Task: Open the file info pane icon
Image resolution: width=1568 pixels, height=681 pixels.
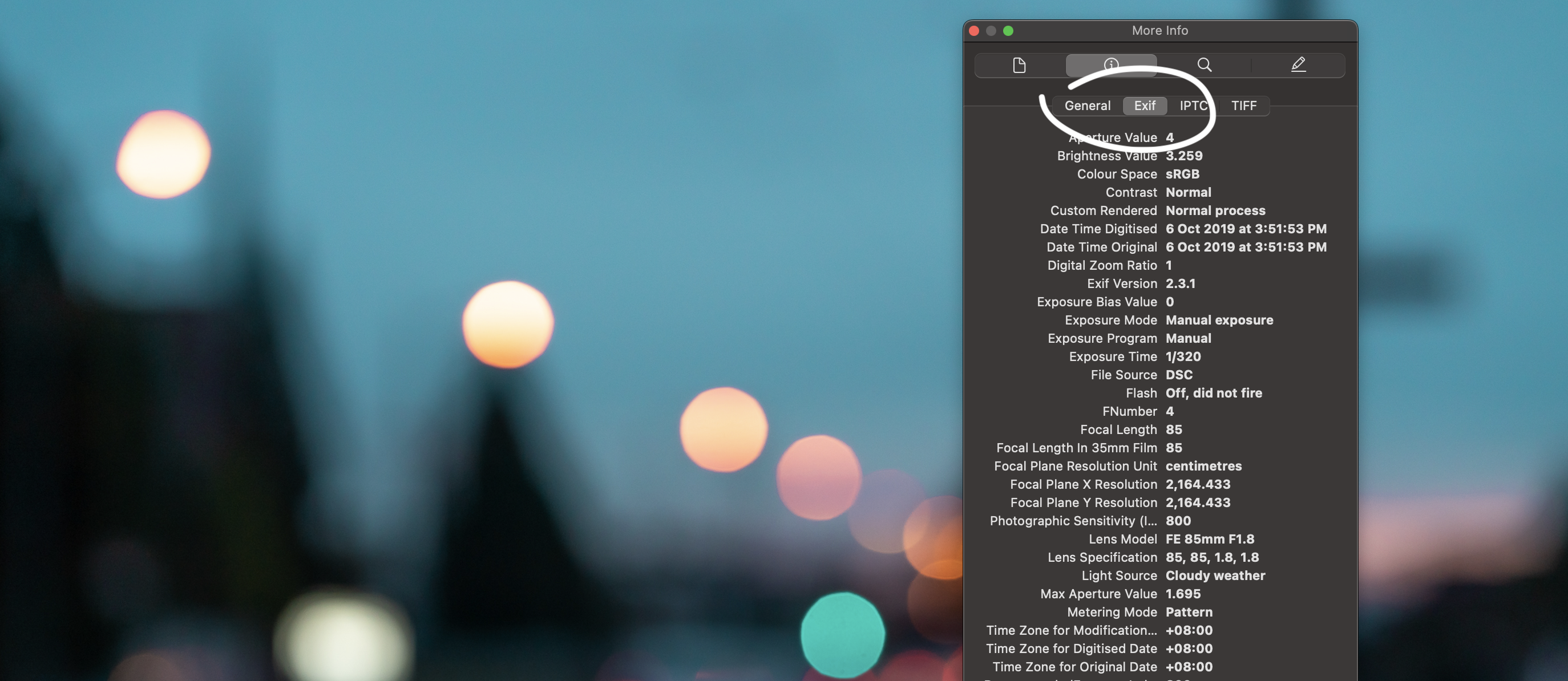Action: [1019, 64]
